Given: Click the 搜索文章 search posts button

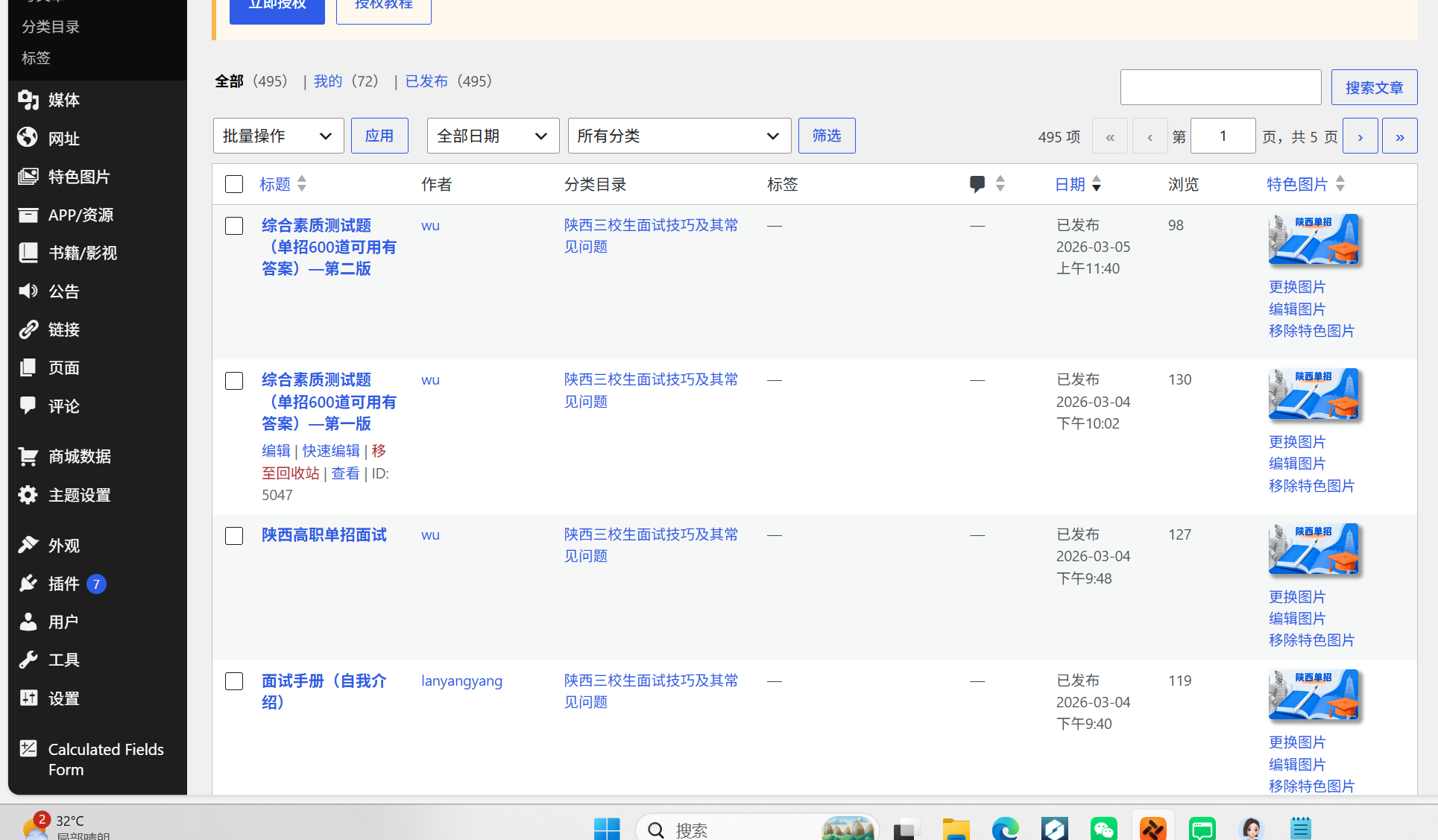Looking at the screenshot, I should point(1374,88).
